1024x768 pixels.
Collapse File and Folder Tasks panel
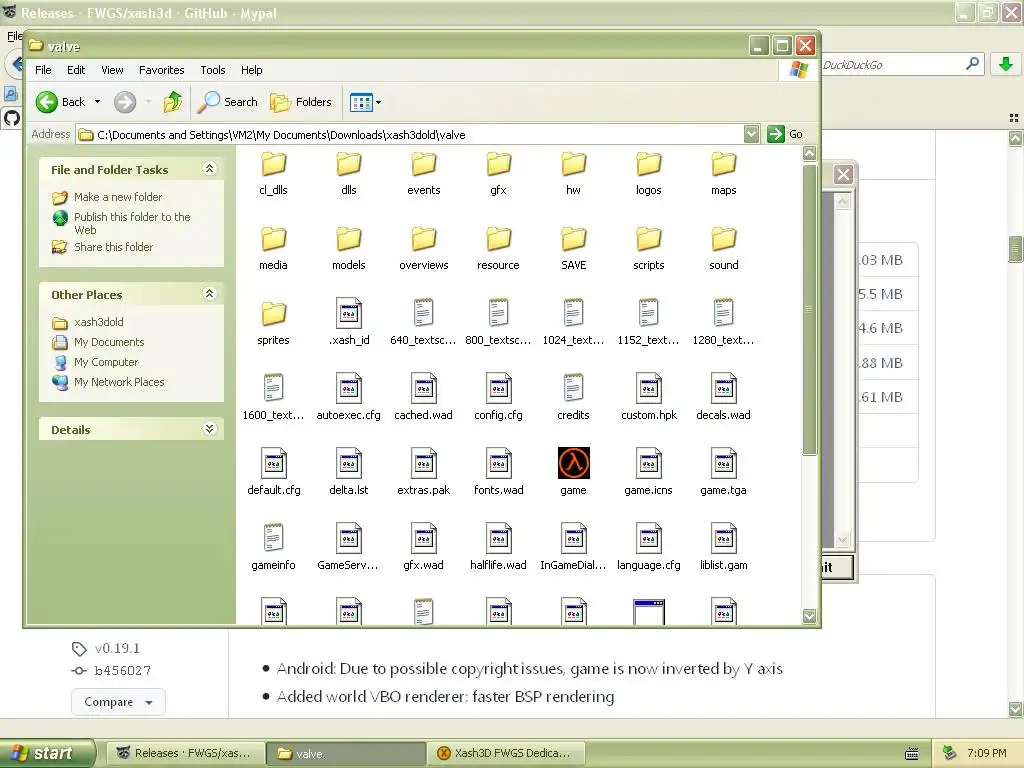coord(209,169)
